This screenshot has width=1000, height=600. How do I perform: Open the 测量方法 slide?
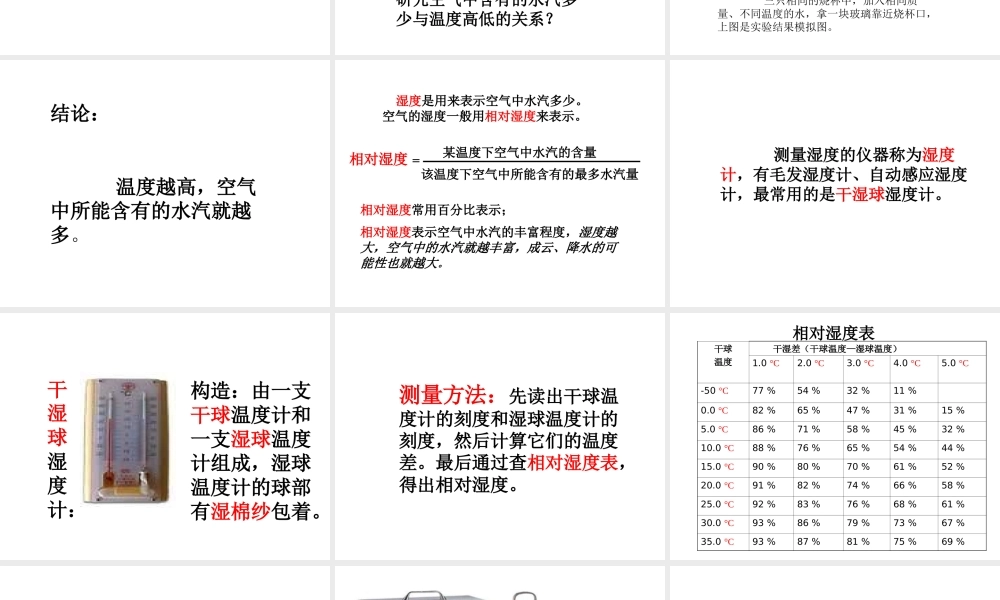click(x=499, y=436)
